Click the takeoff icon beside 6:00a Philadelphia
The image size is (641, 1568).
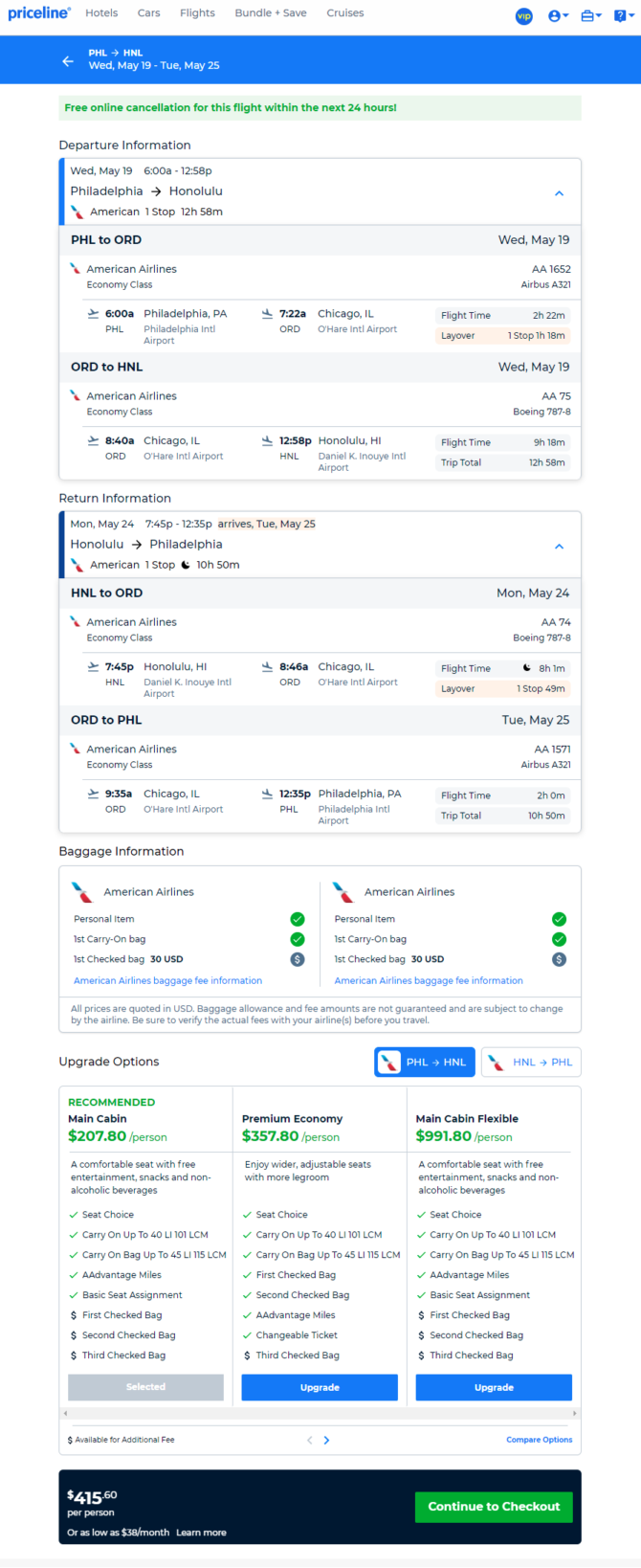(93, 313)
